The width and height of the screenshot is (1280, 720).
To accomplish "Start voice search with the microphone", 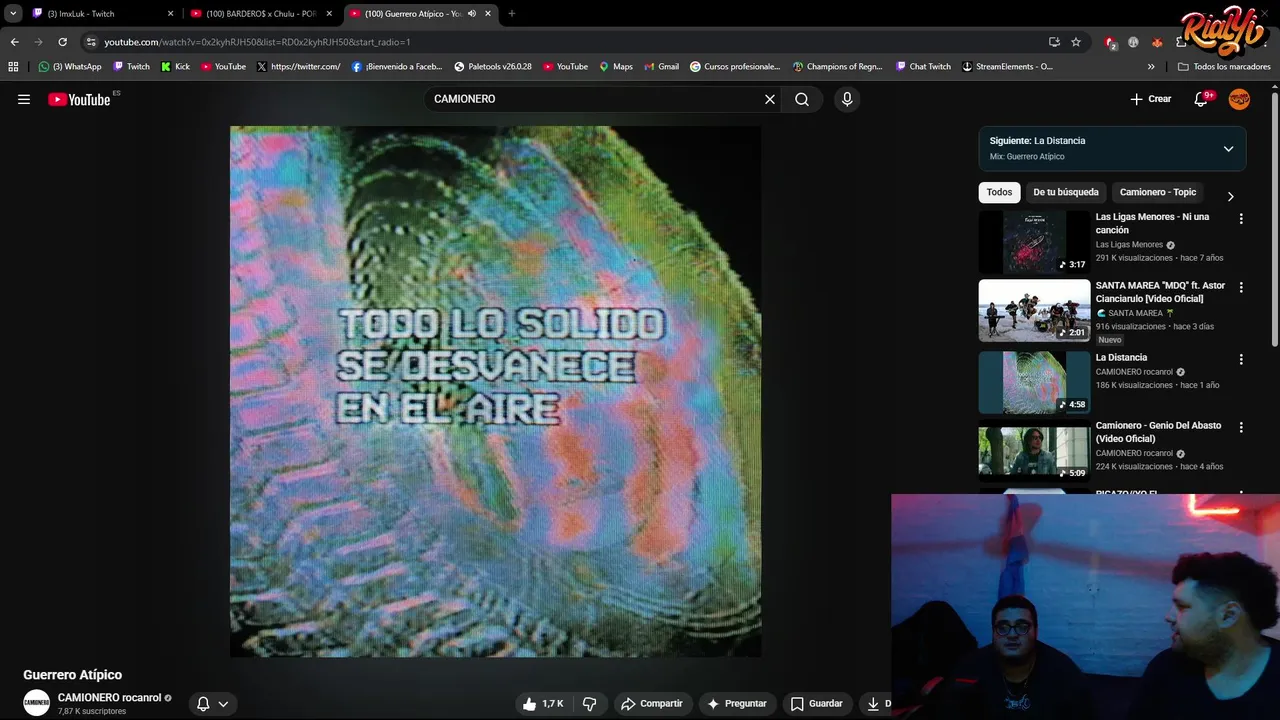I will (x=847, y=99).
